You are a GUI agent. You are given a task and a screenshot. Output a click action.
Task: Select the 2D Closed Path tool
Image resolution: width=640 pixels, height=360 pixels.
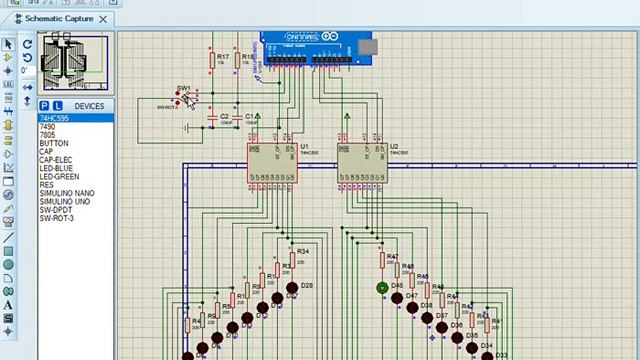[8, 291]
